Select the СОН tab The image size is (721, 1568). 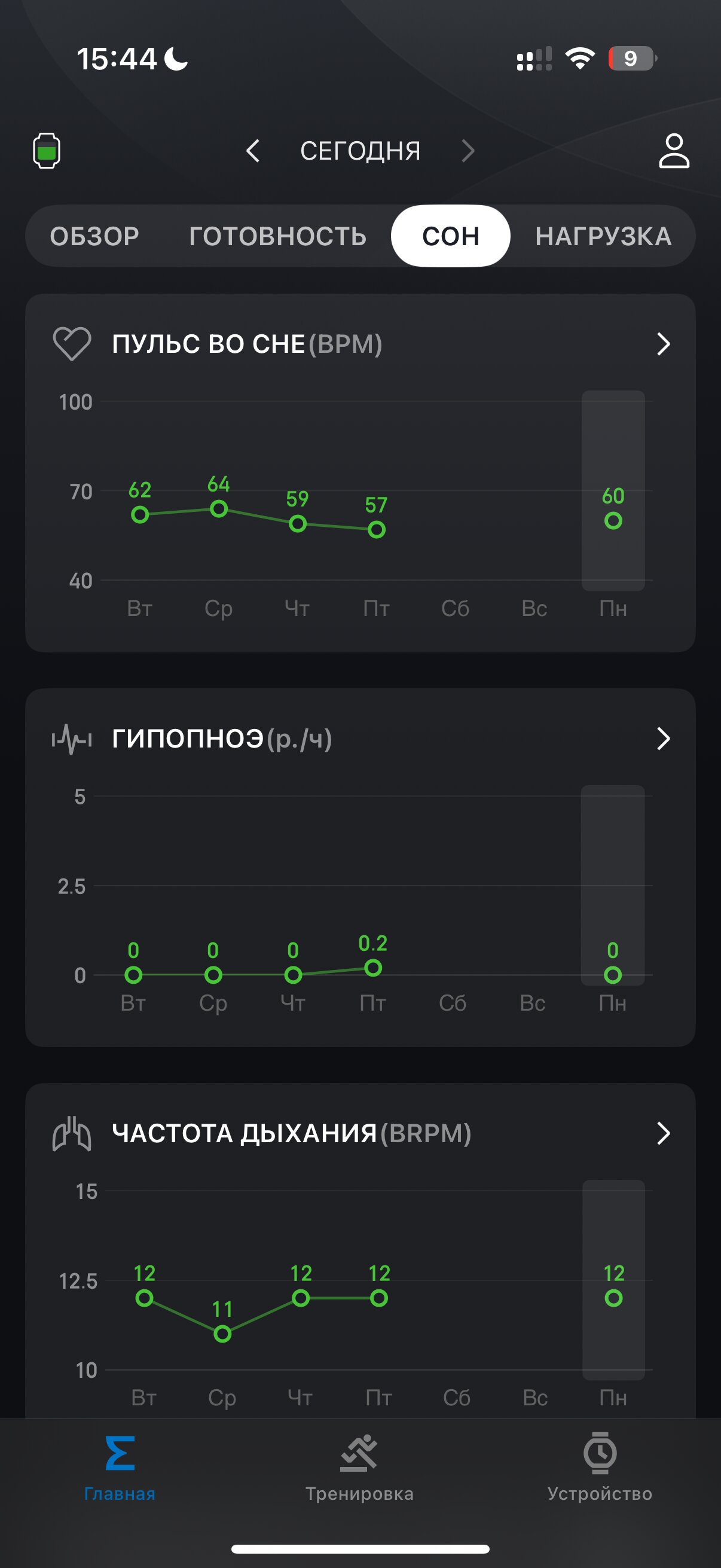coord(451,236)
